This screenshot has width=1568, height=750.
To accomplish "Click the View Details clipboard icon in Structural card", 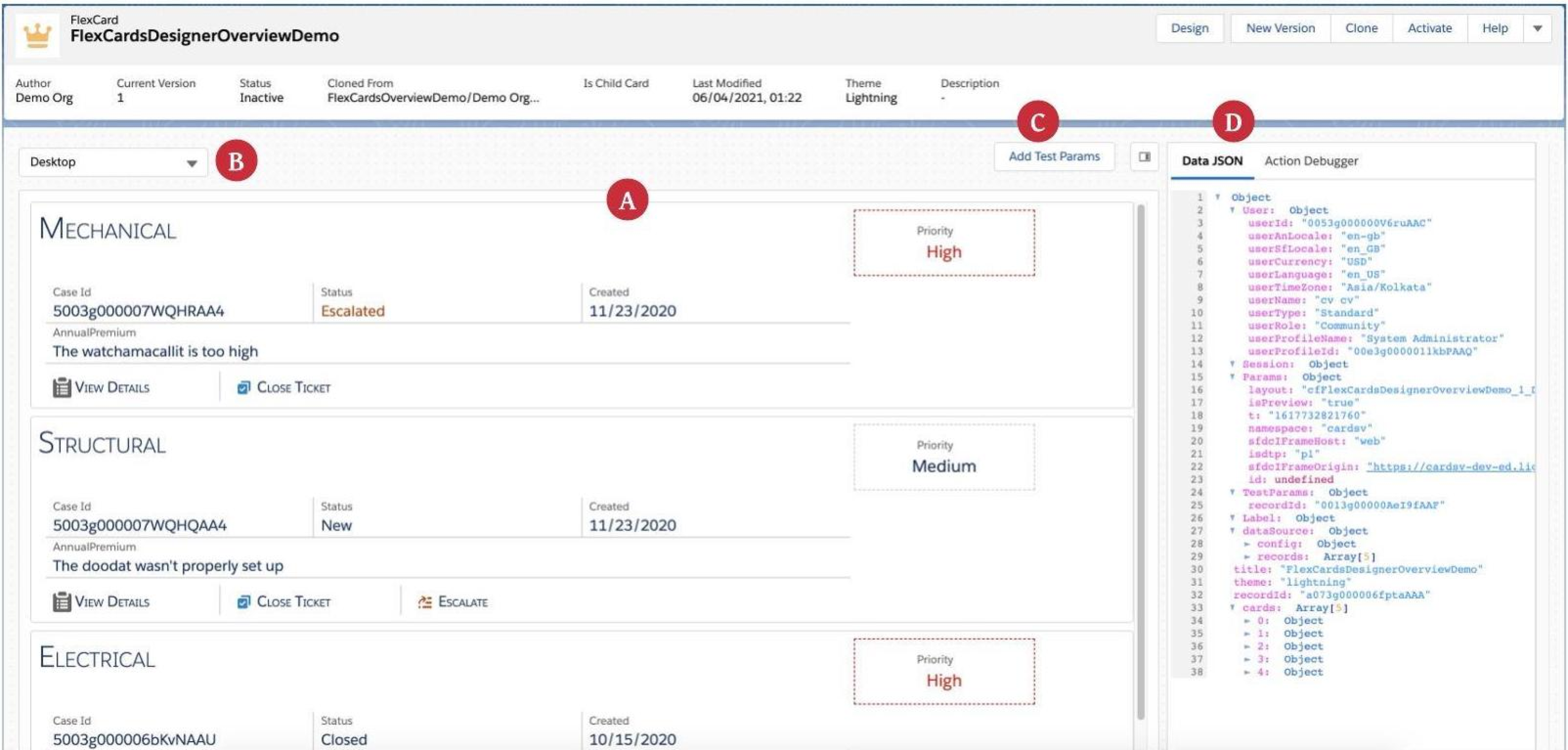I will tap(62, 601).
